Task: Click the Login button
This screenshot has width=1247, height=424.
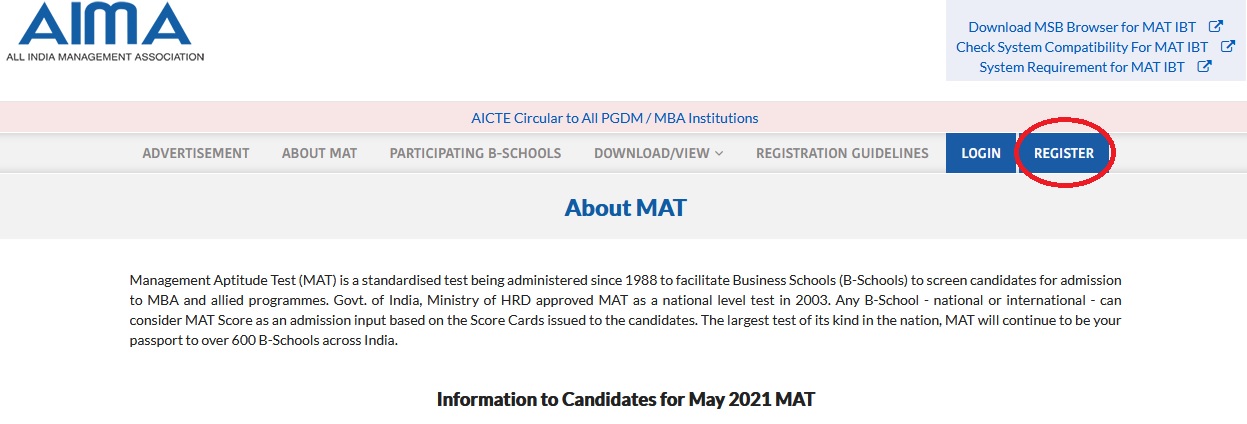Action: pyautogui.click(x=981, y=153)
